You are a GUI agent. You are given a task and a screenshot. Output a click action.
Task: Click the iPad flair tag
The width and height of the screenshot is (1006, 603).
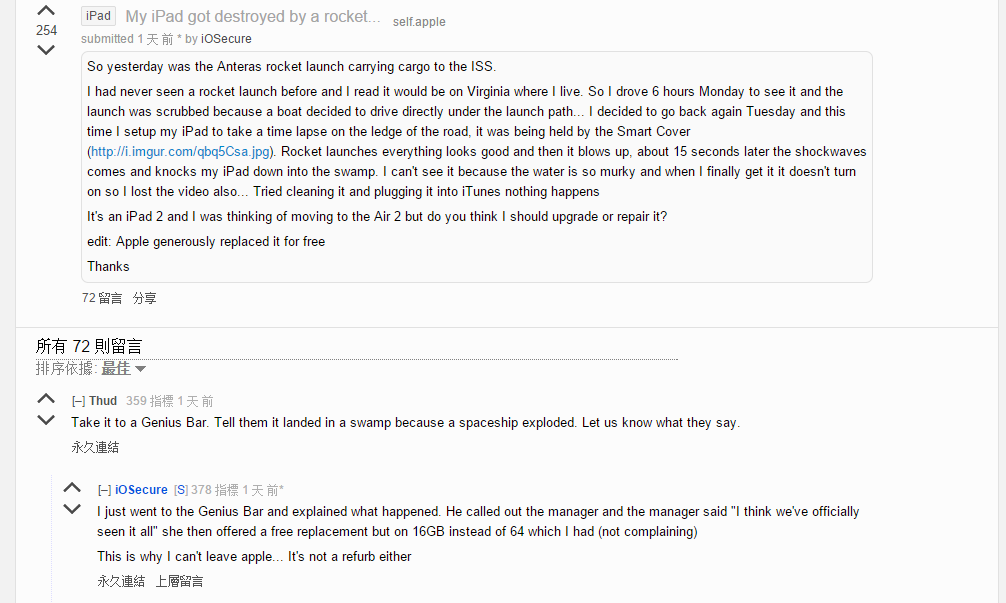99,16
